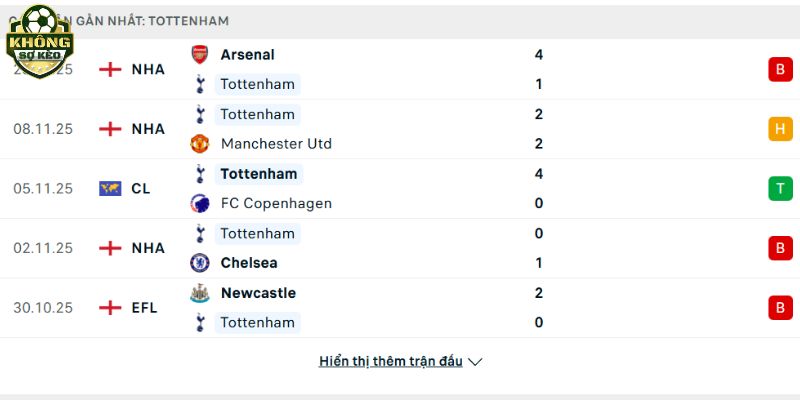Click the green T win result badge
The height and width of the screenshot is (400, 800).
(780, 188)
